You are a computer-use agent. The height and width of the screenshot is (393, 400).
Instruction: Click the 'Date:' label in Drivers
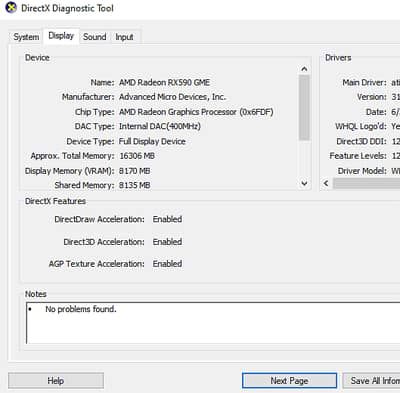[x=376, y=112]
